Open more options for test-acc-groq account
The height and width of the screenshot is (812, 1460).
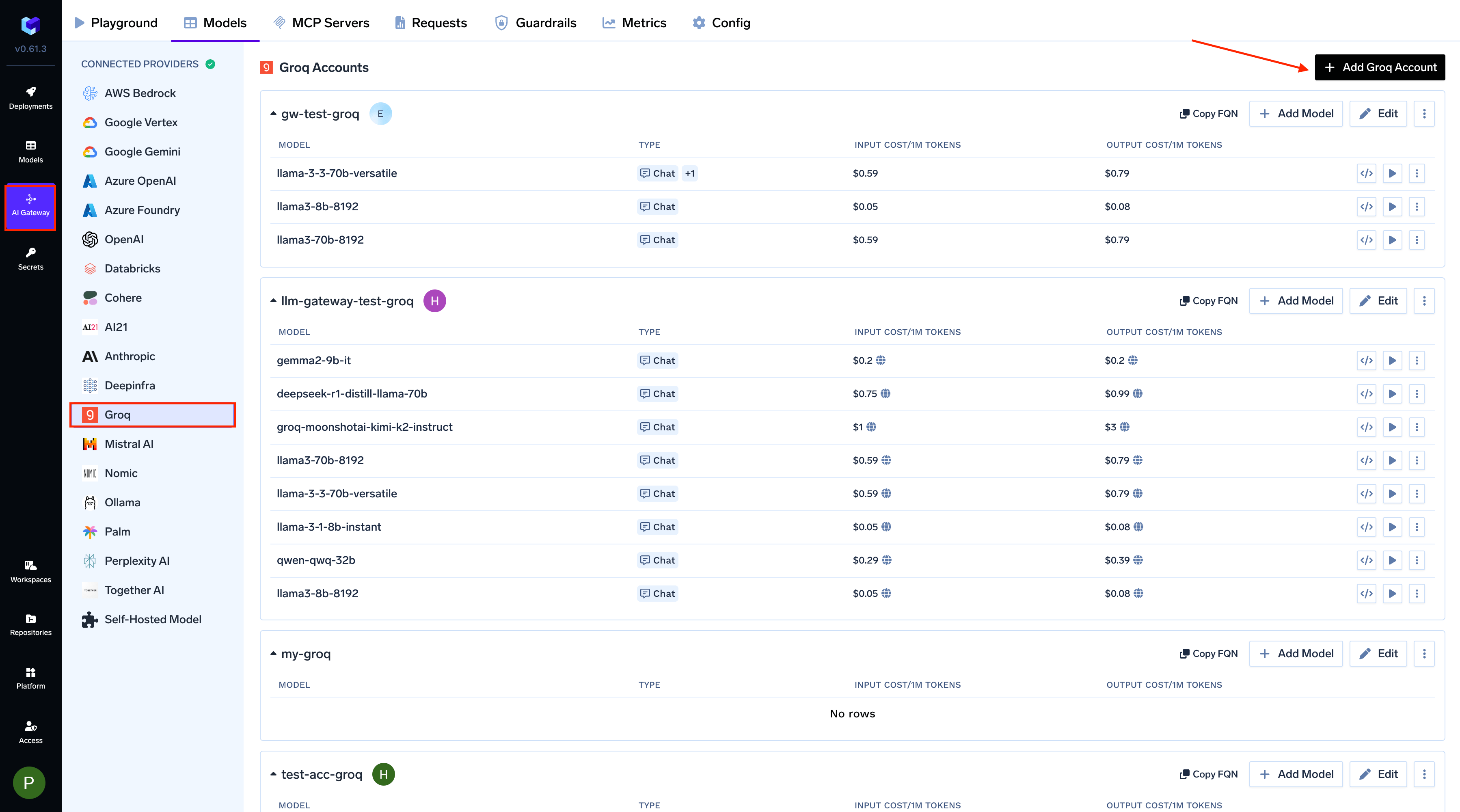pos(1424,774)
